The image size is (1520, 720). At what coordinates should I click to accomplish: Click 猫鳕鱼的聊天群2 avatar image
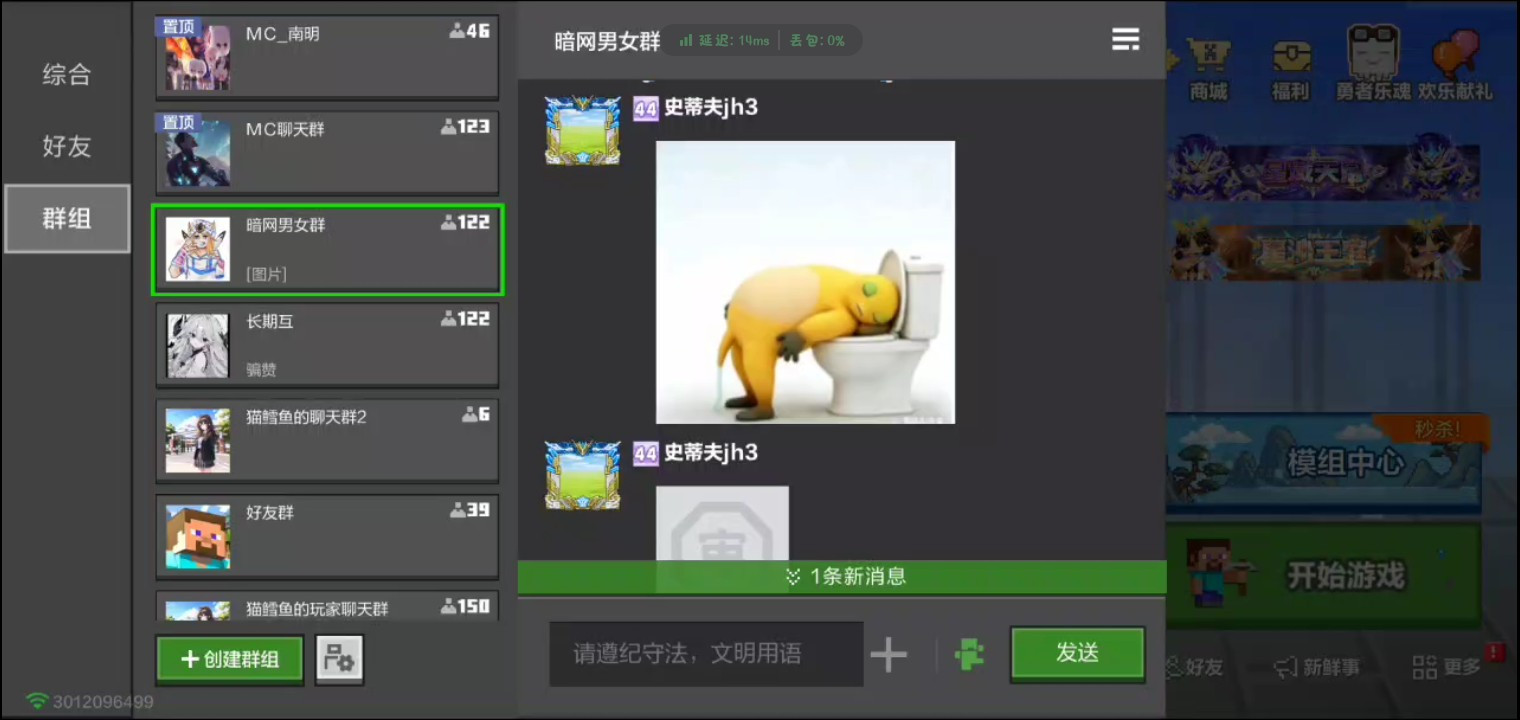tap(198, 441)
